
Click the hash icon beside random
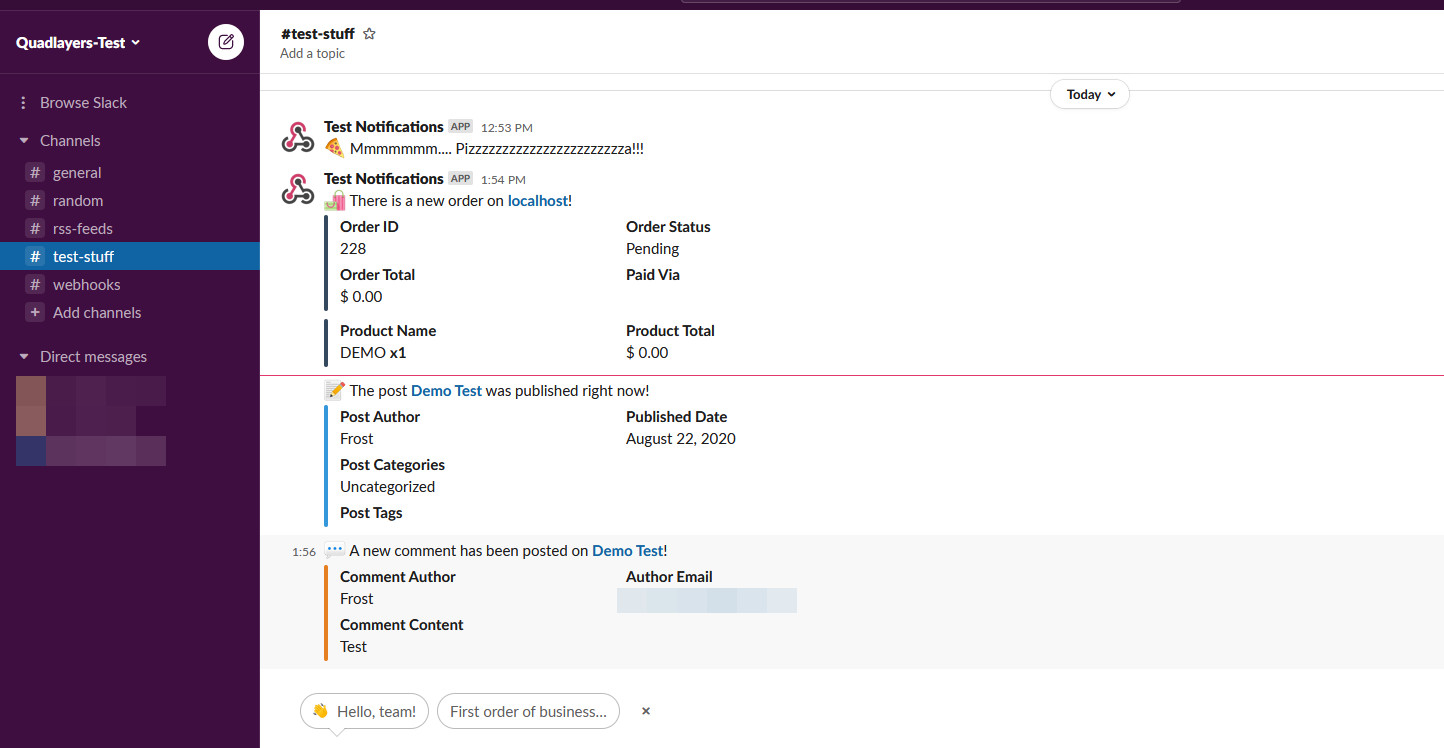35,201
